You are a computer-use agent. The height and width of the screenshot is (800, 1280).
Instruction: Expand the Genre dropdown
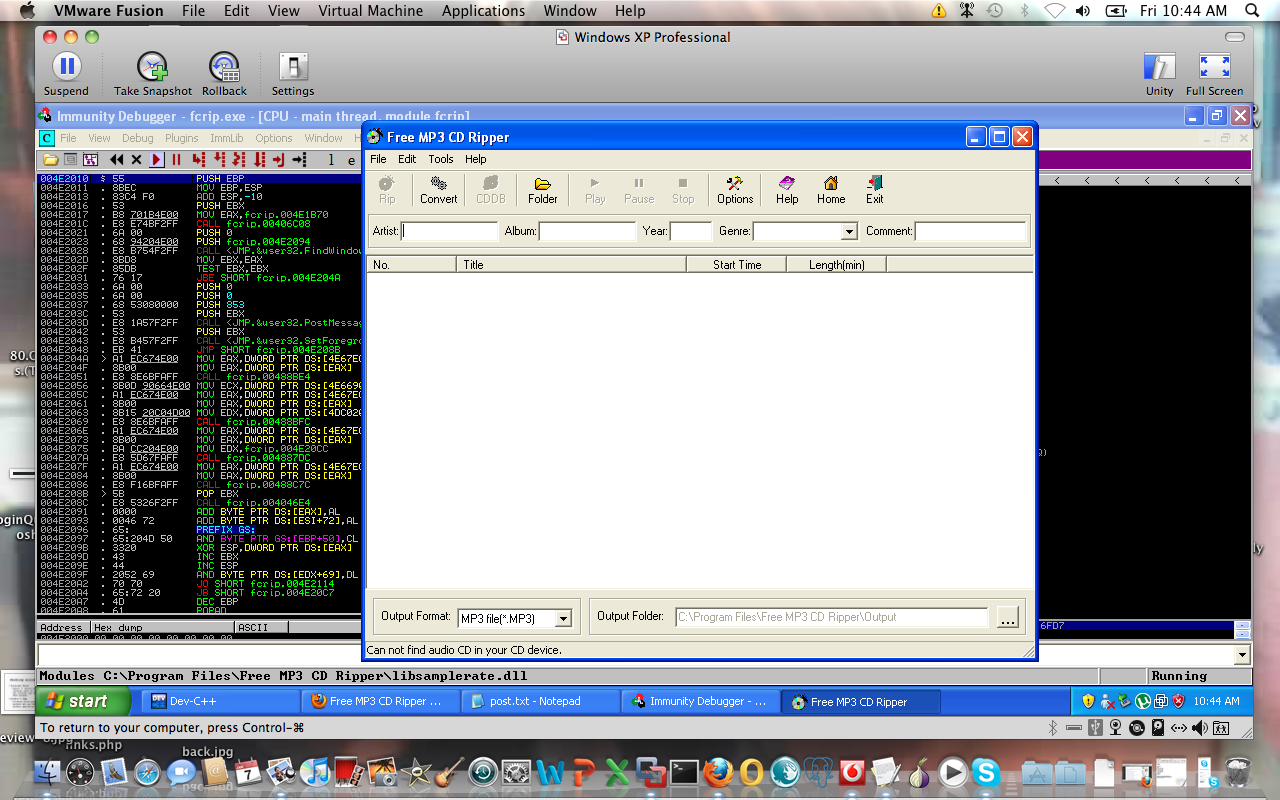coord(849,232)
